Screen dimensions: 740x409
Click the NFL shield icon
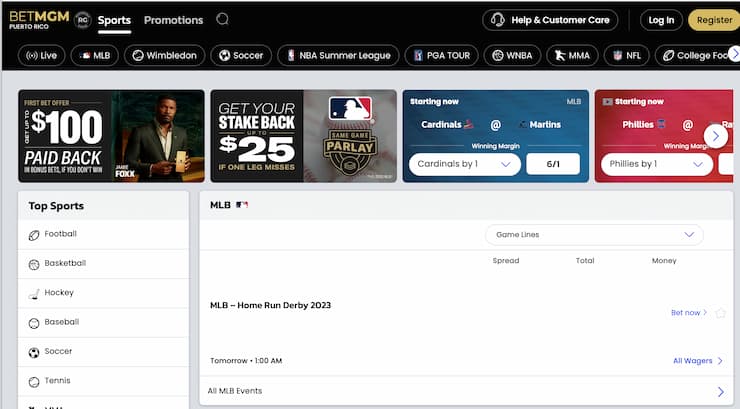617,56
